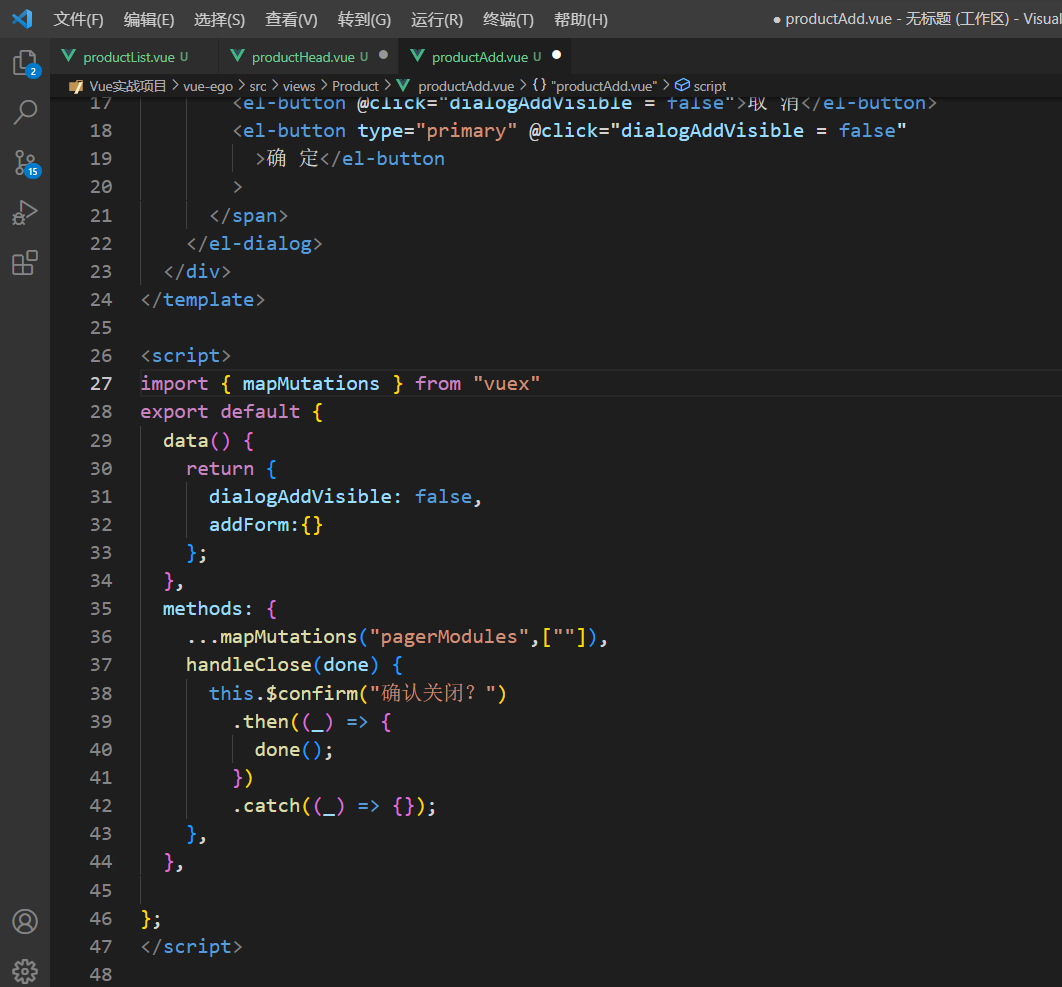1062x987 pixels.
Task: Switch to the productHead.vue tab
Action: click(x=309, y=57)
